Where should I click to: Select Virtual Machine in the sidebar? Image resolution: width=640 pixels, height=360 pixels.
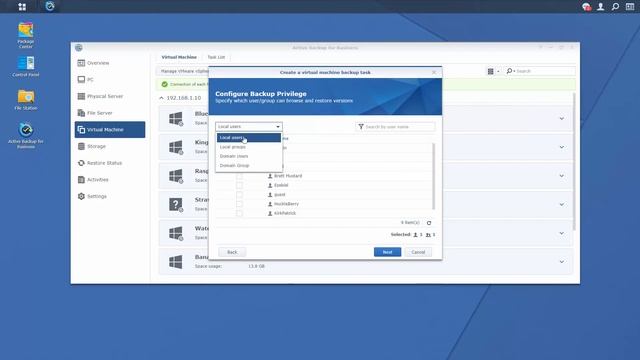tap(109, 129)
